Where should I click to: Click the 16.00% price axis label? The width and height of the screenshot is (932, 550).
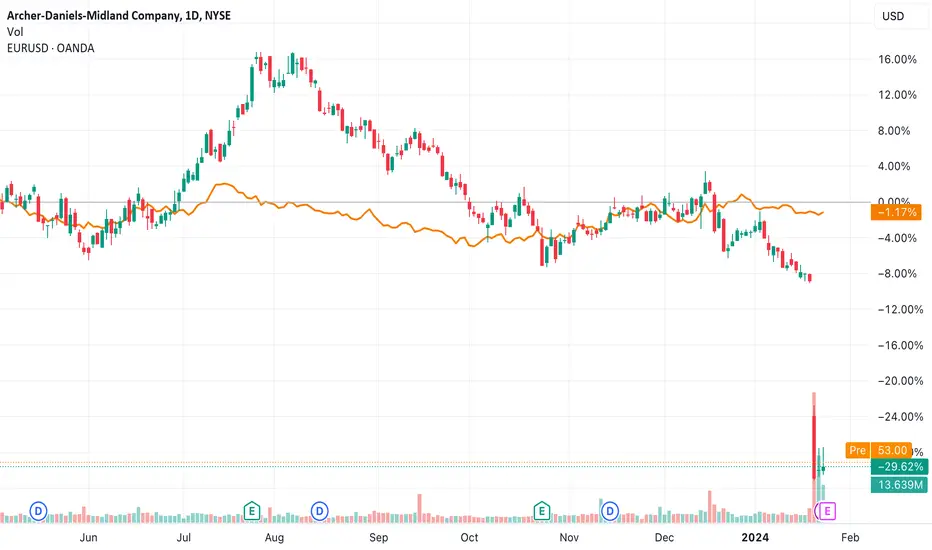point(897,59)
